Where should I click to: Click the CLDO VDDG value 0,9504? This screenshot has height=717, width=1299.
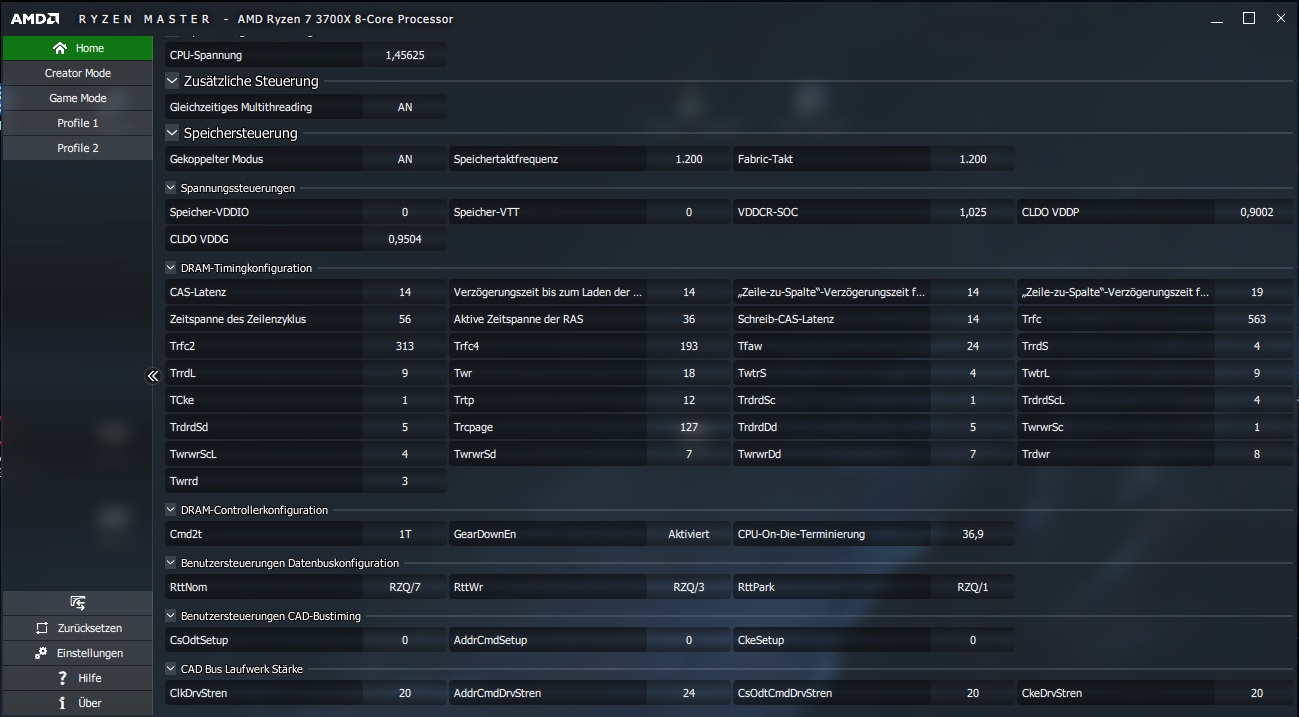click(x=405, y=239)
